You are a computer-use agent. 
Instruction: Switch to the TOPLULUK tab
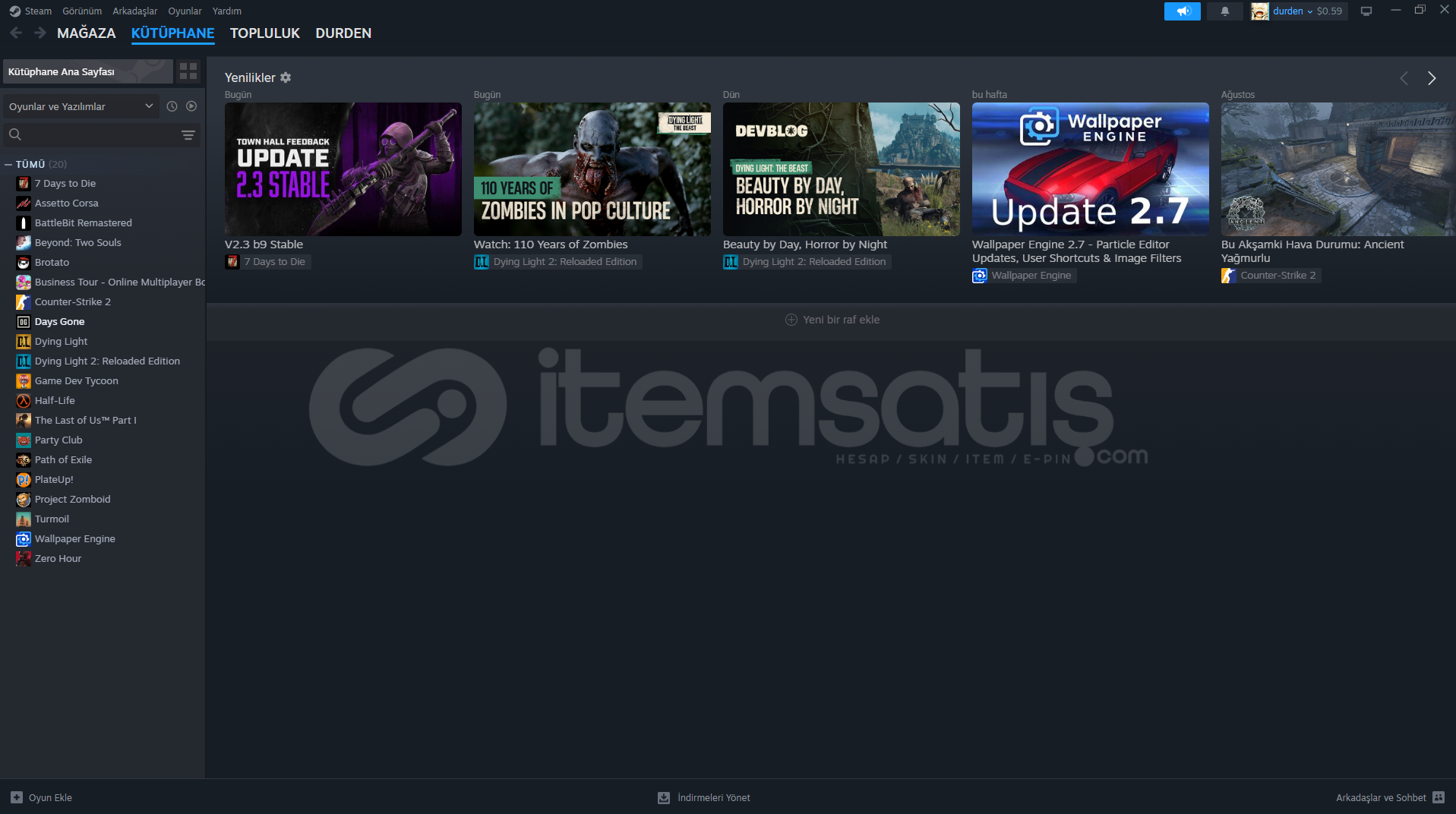[265, 33]
